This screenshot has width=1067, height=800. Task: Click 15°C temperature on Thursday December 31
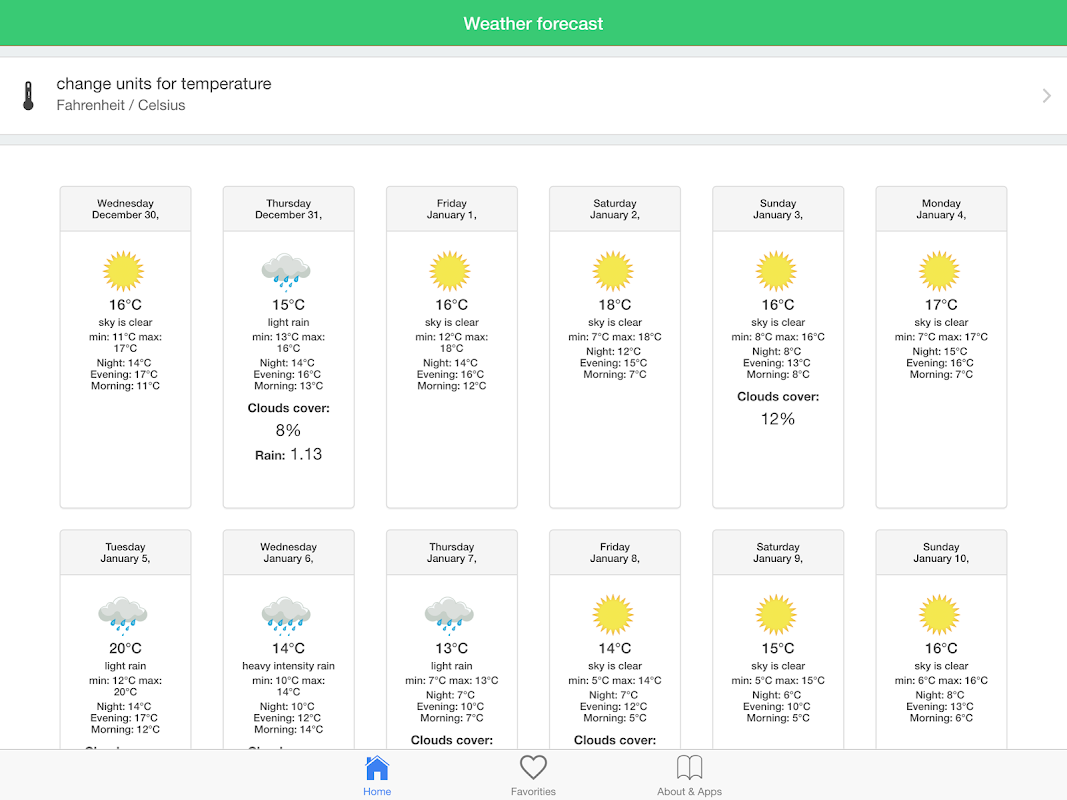(289, 305)
